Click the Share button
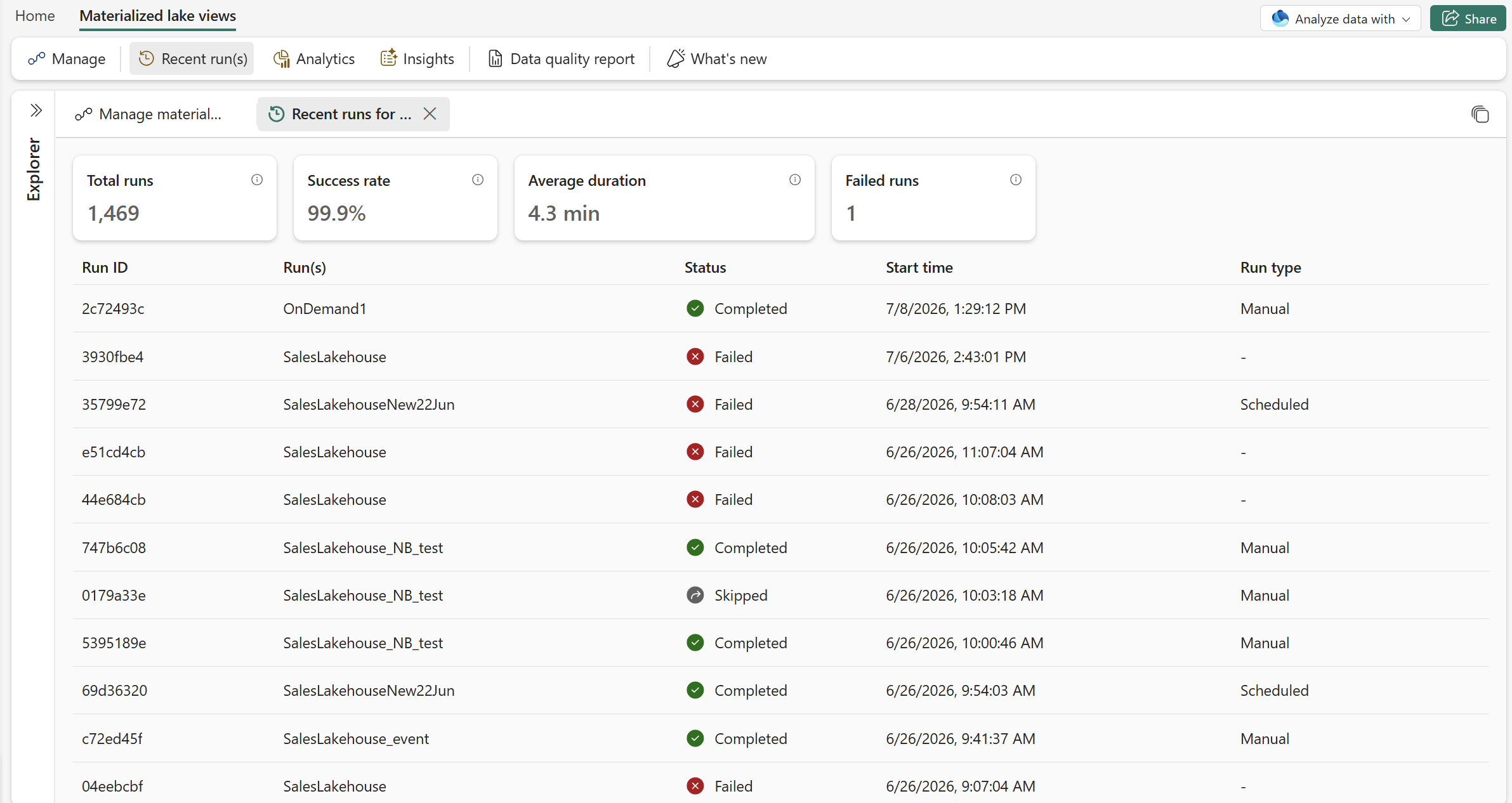The height and width of the screenshot is (803, 1512). (1468, 19)
